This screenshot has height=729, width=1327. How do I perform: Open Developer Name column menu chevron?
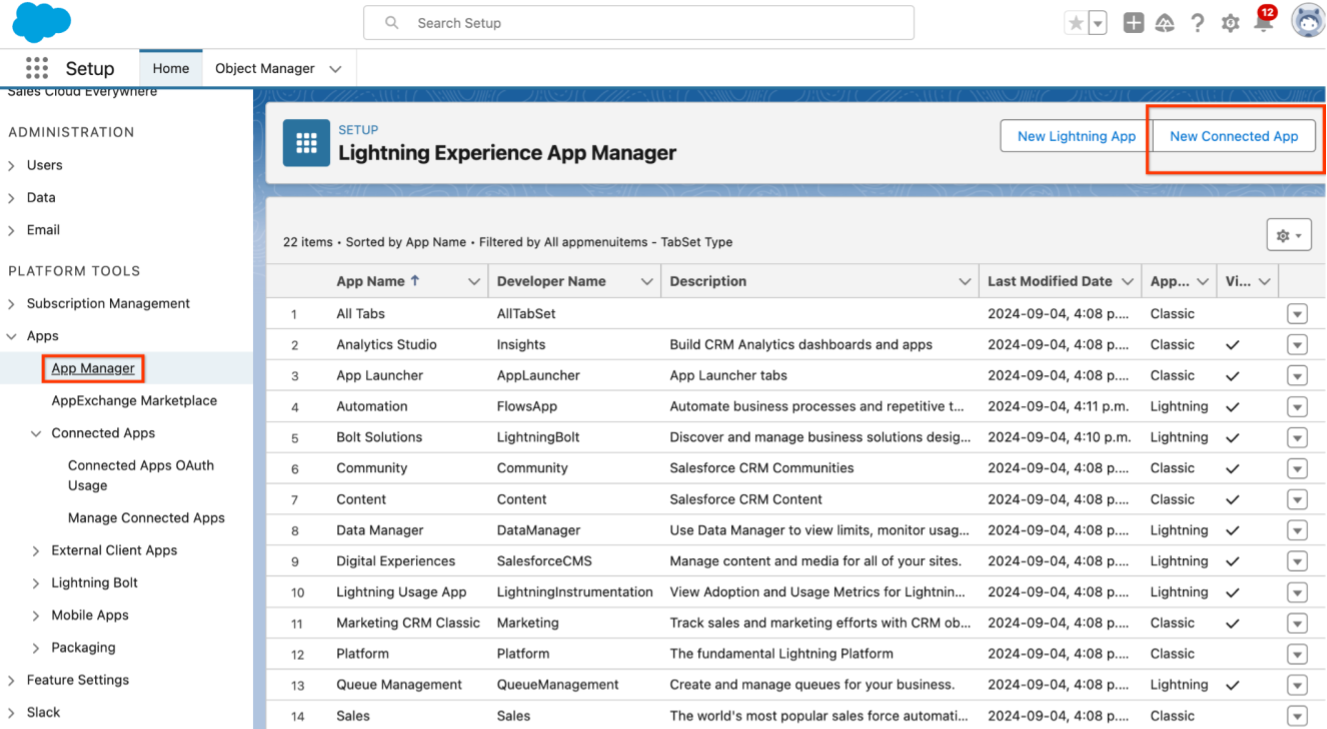coord(646,282)
